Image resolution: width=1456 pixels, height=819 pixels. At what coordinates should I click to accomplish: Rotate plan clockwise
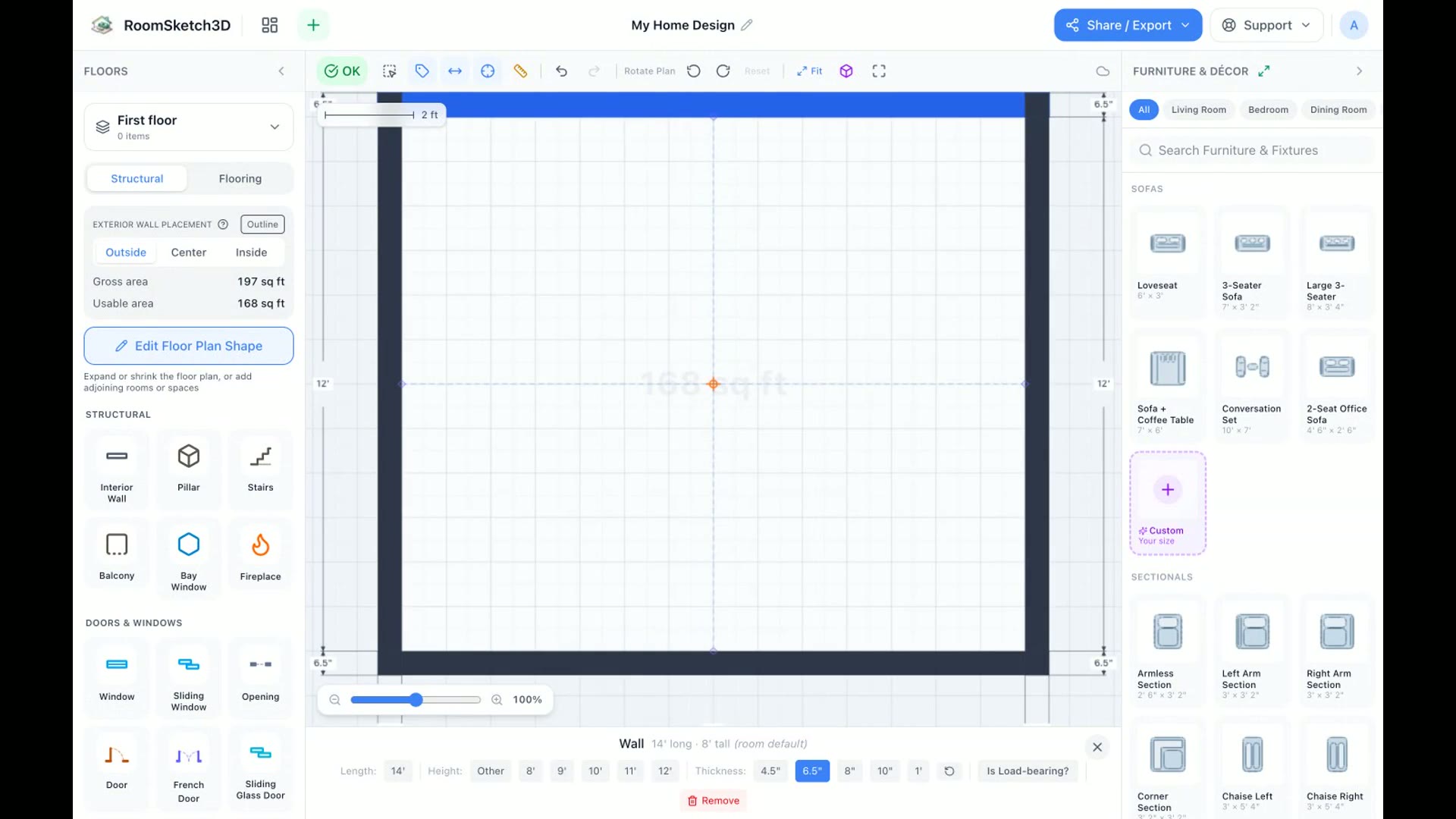723,71
